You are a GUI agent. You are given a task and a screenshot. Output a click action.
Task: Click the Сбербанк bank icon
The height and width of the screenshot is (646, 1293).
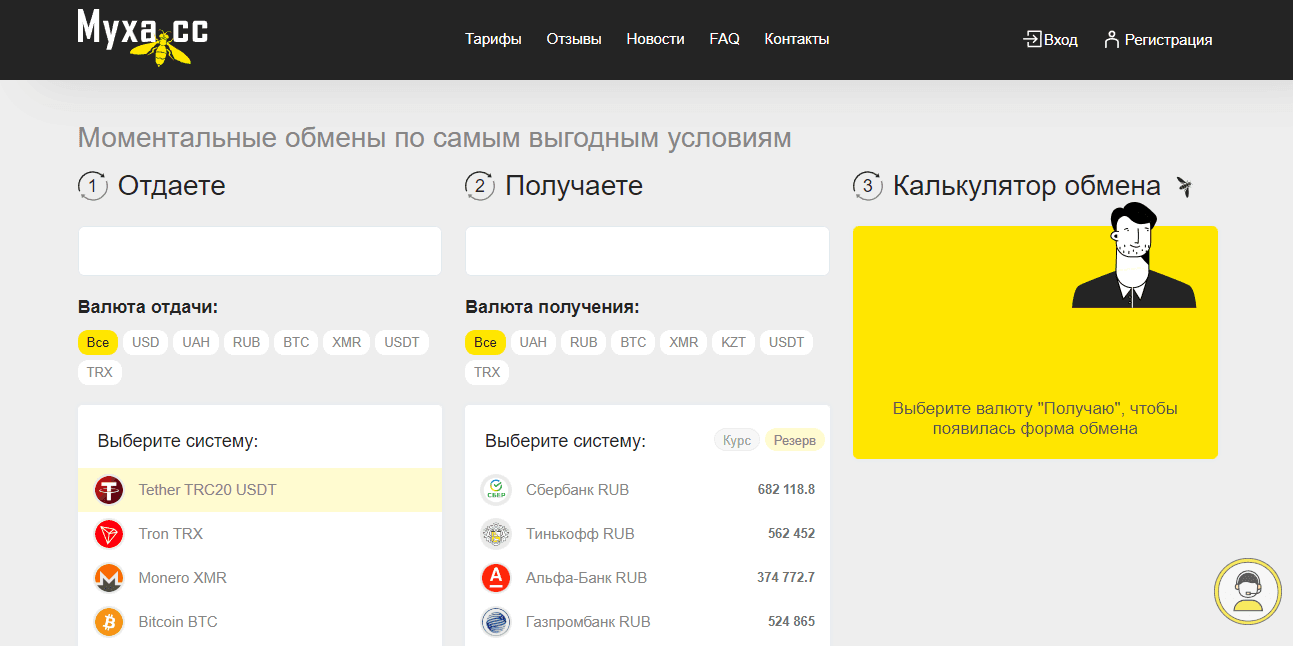tap(495, 490)
